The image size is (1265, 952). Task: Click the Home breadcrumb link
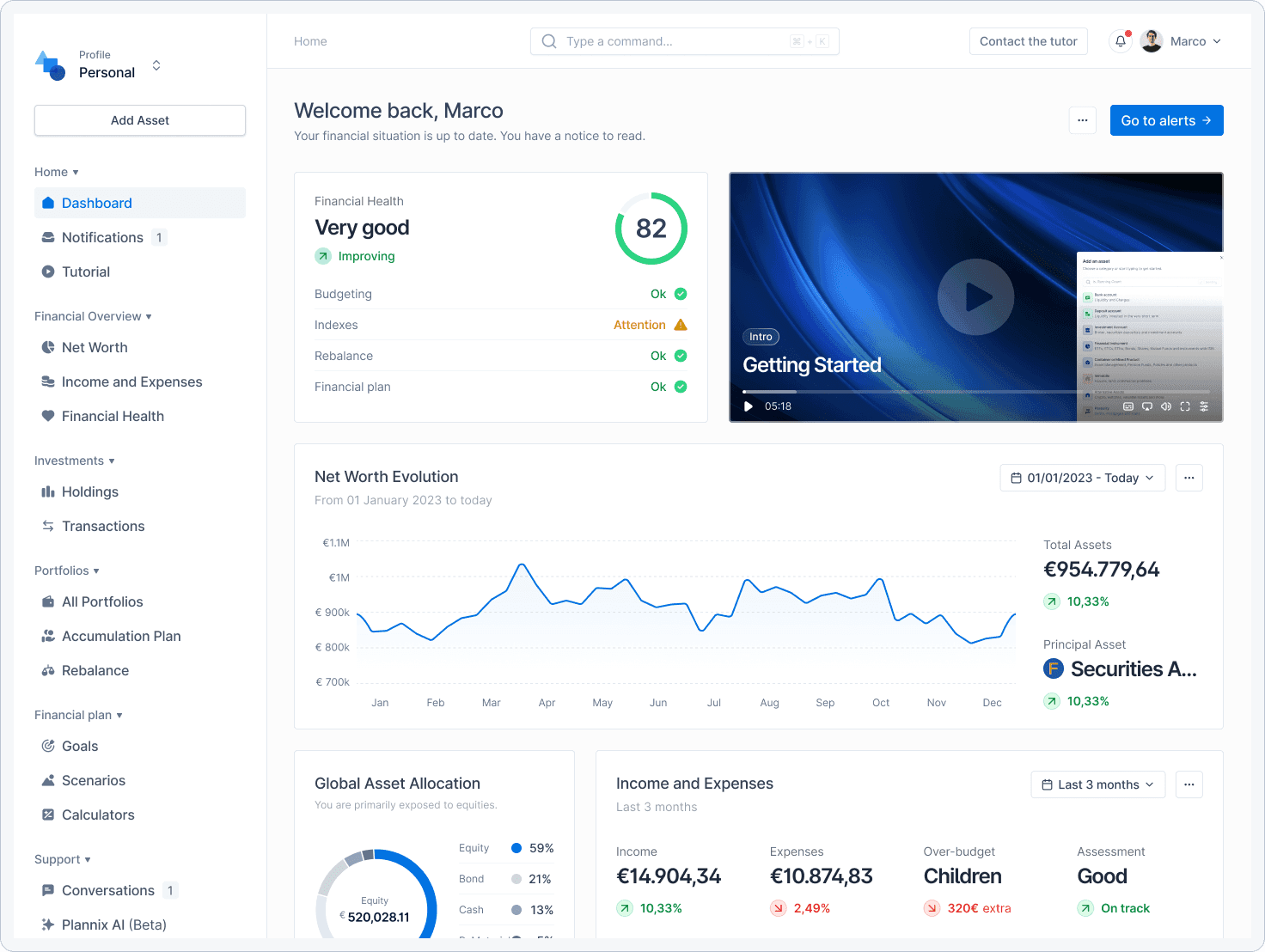(x=310, y=41)
